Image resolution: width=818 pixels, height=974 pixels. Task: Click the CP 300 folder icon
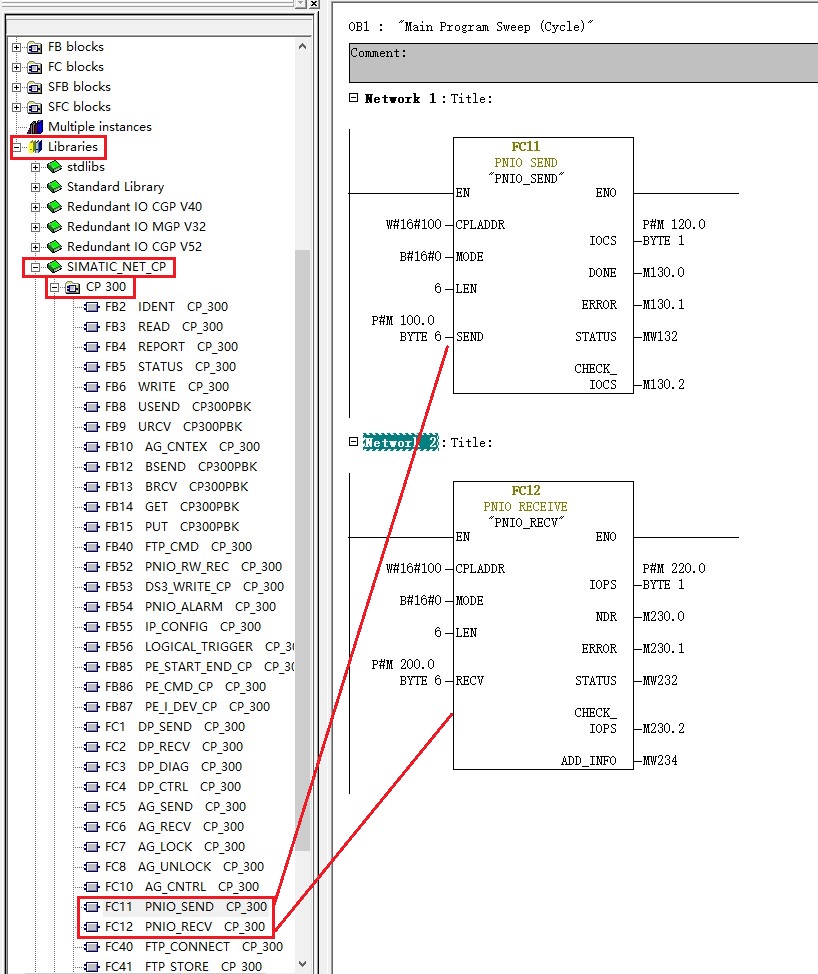73,287
